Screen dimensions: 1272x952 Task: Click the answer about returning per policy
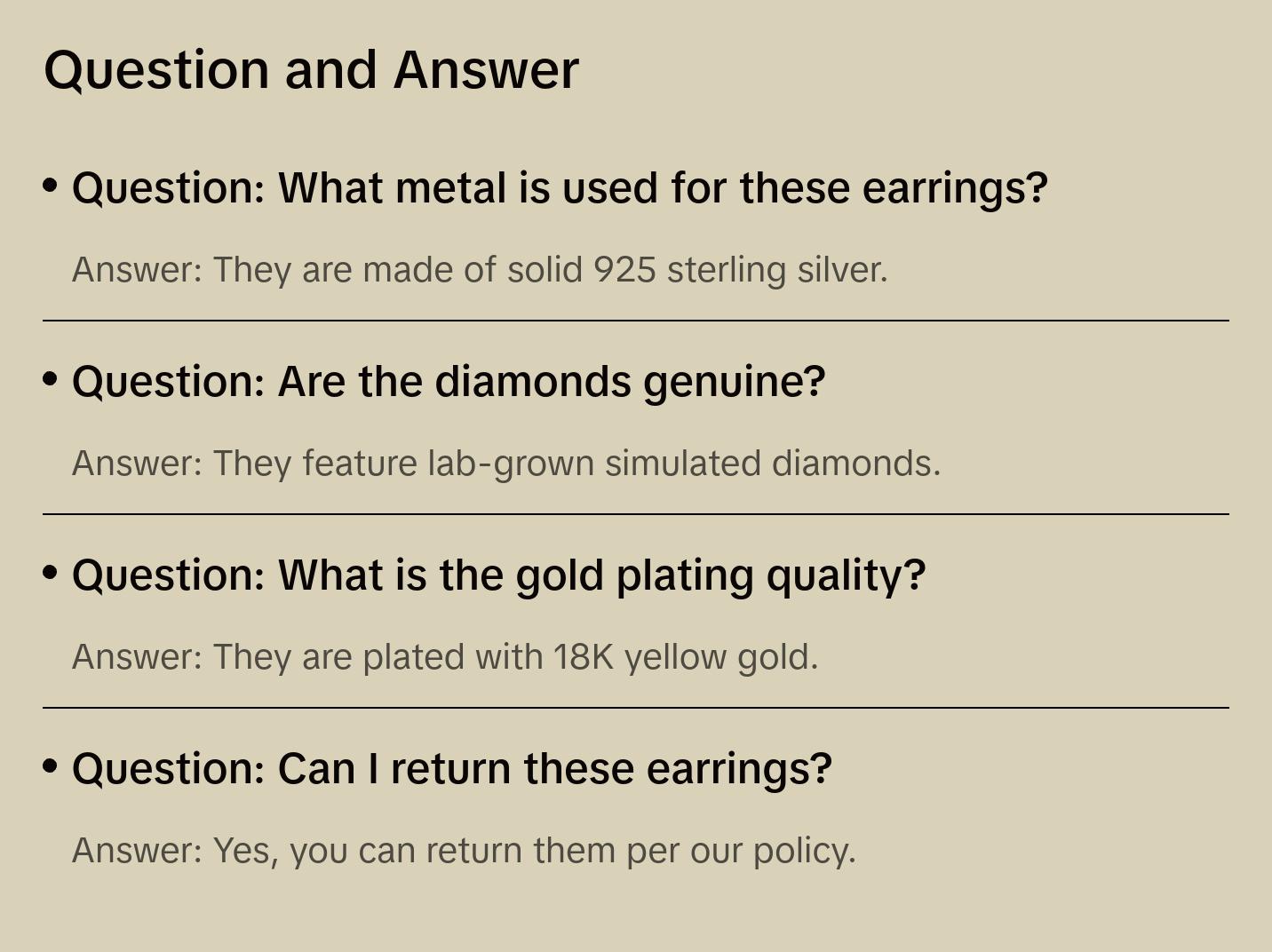pos(464,851)
